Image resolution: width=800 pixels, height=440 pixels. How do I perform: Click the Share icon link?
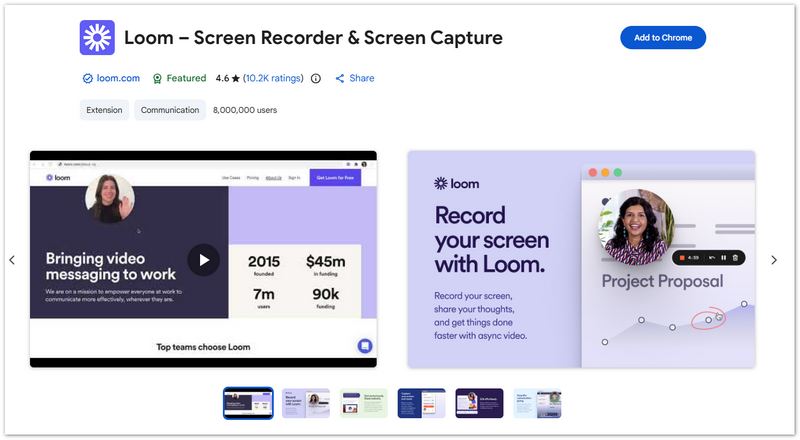[340, 78]
